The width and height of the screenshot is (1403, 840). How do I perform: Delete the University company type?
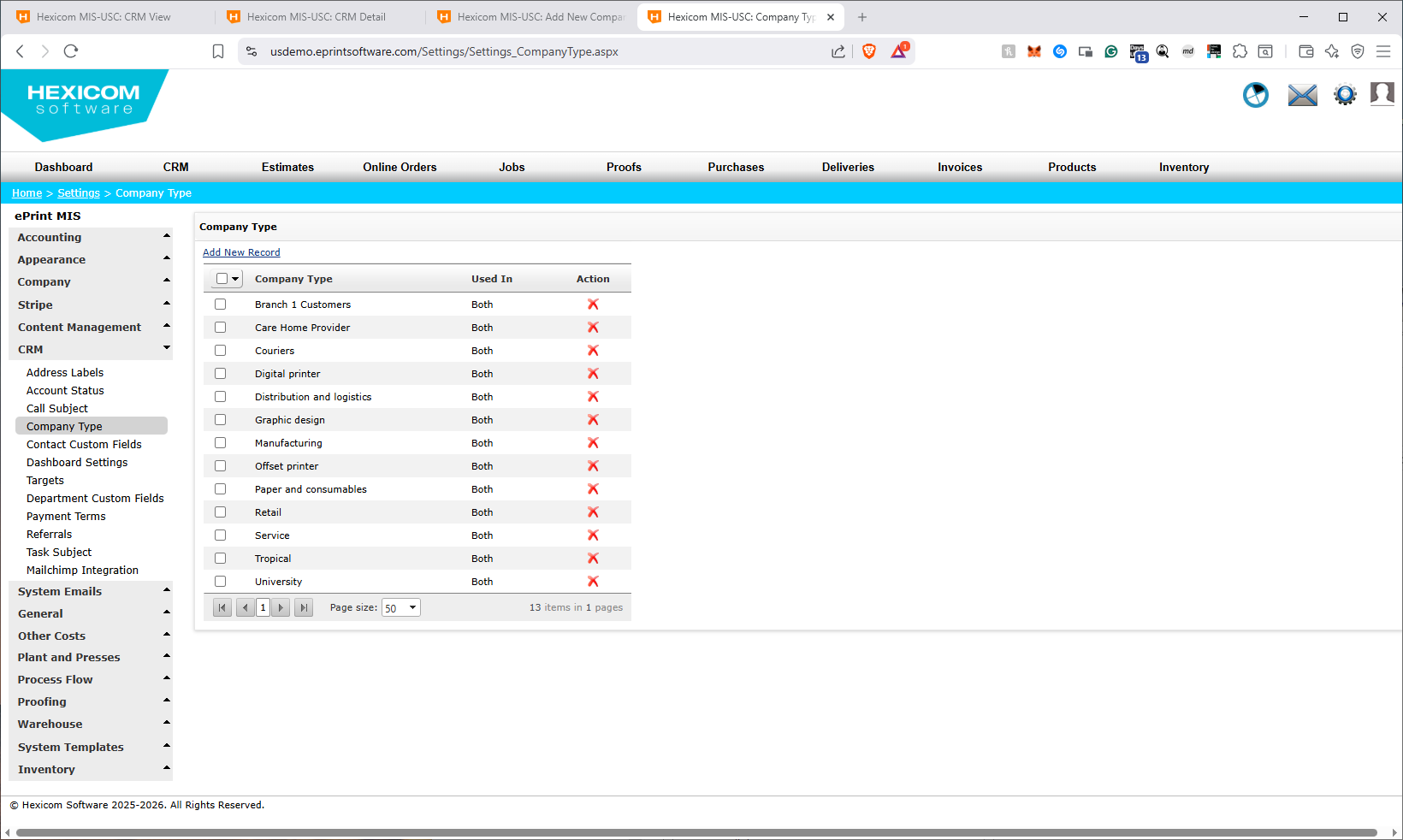(593, 582)
